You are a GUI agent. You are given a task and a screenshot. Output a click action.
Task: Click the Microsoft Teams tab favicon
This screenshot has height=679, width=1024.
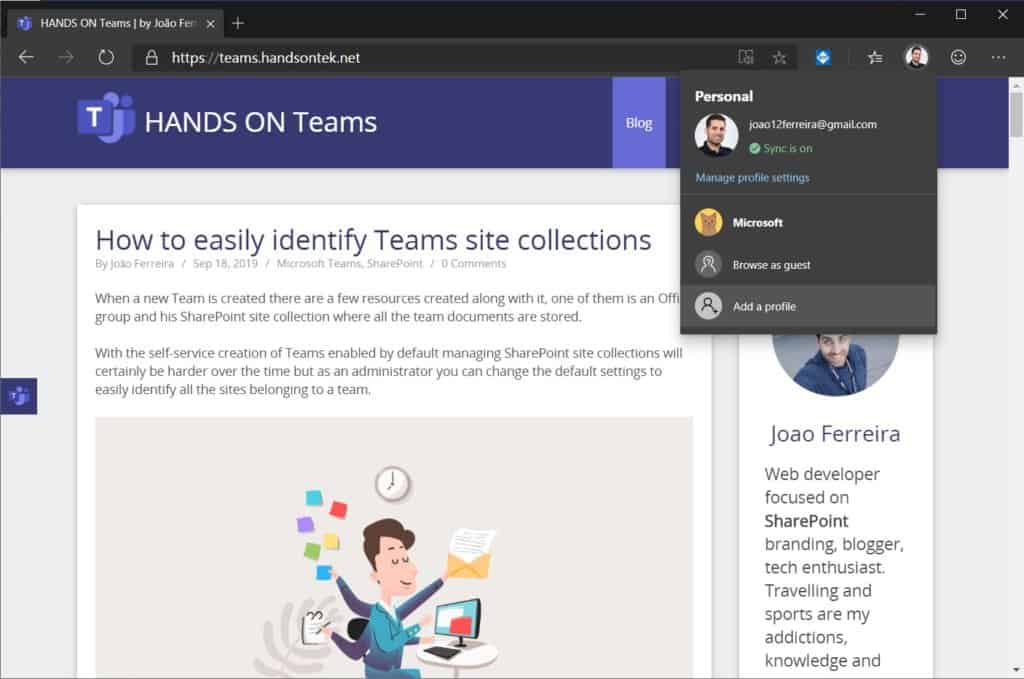pos(24,19)
